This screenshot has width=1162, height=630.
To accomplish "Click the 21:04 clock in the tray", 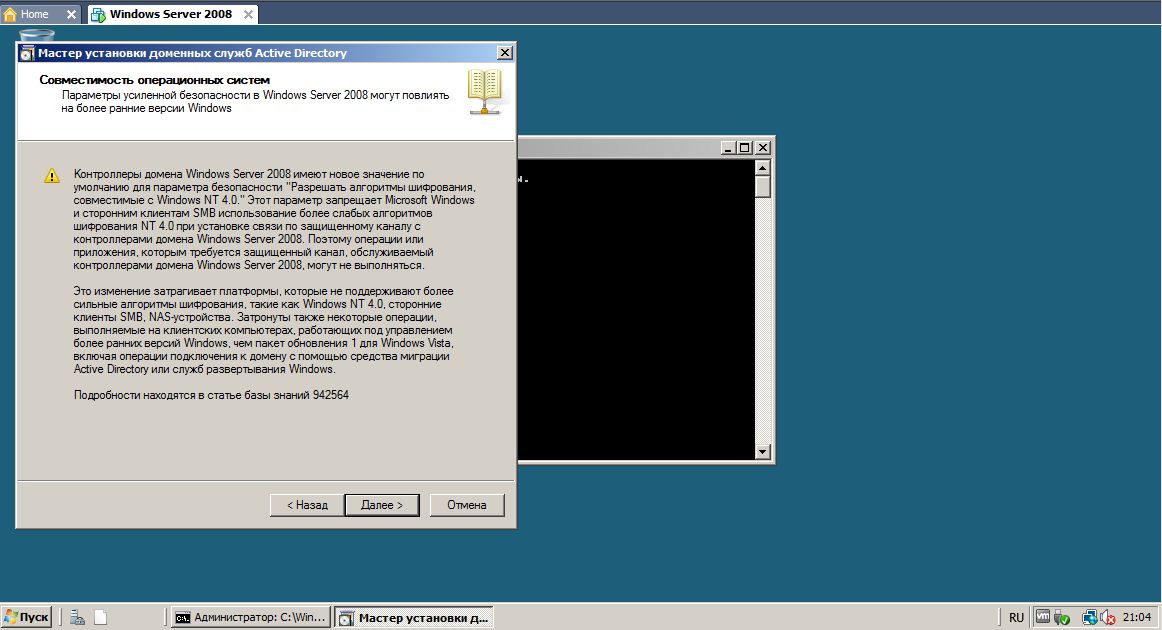I will pos(1137,617).
